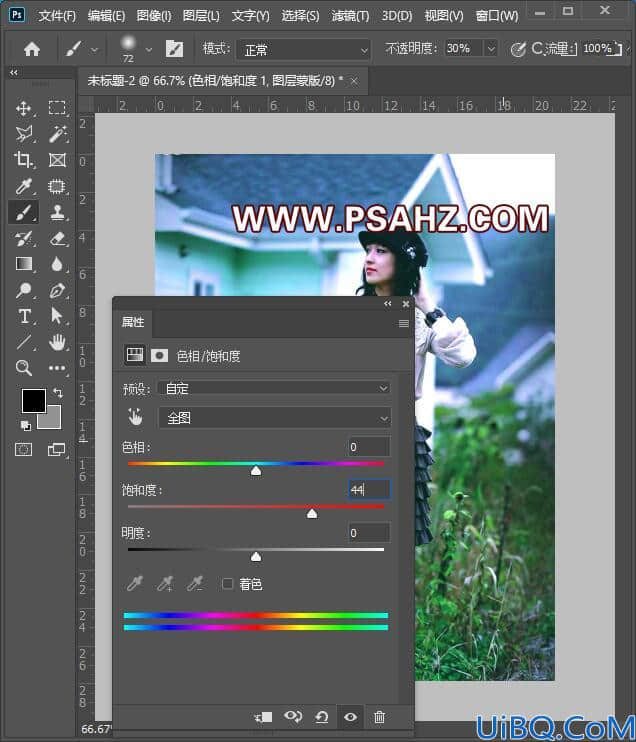Select the Line tool
Image resolution: width=636 pixels, height=742 pixels.
click(24, 342)
